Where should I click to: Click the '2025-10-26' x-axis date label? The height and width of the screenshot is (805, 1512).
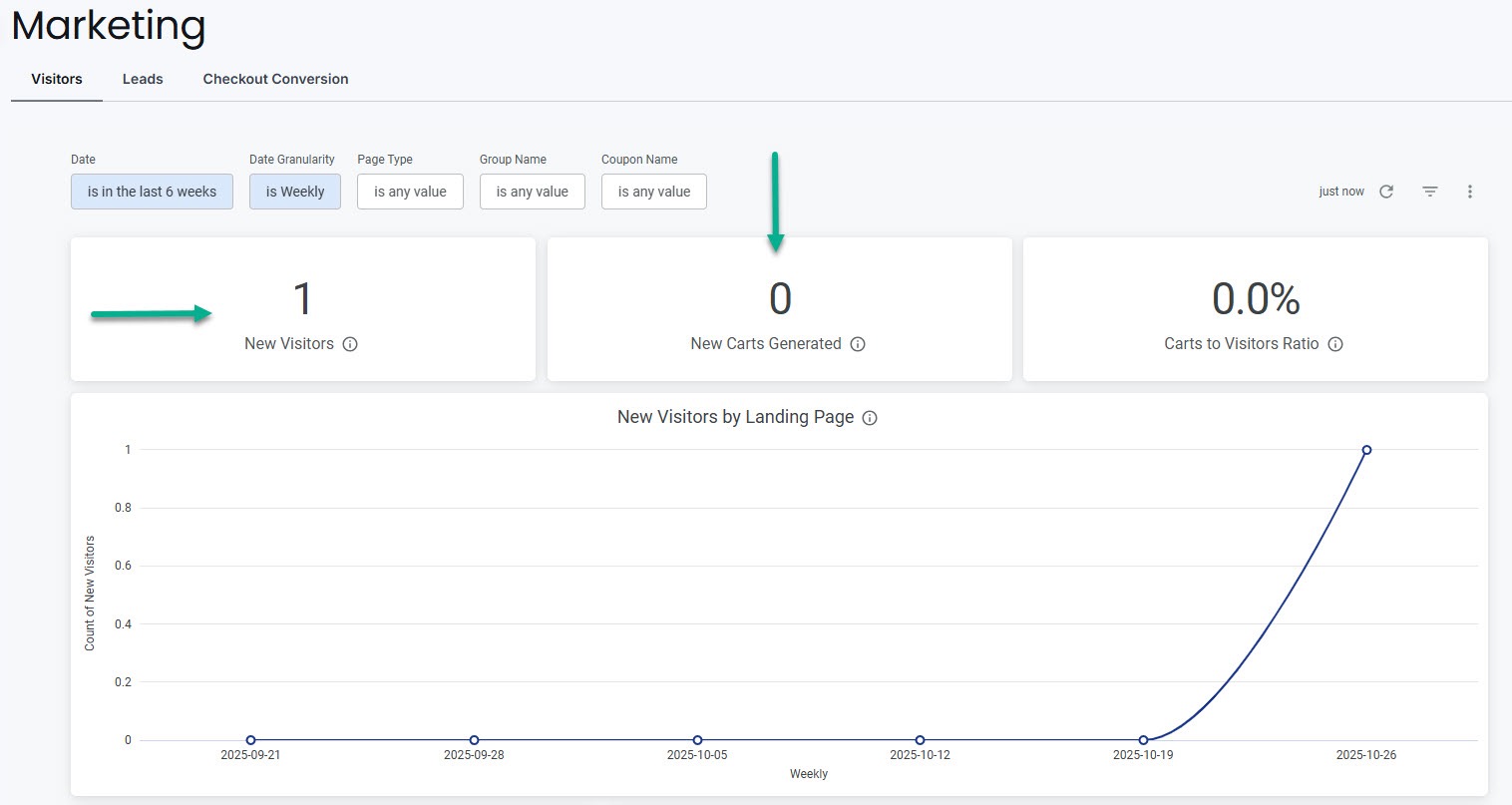[x=1366, y=755]
